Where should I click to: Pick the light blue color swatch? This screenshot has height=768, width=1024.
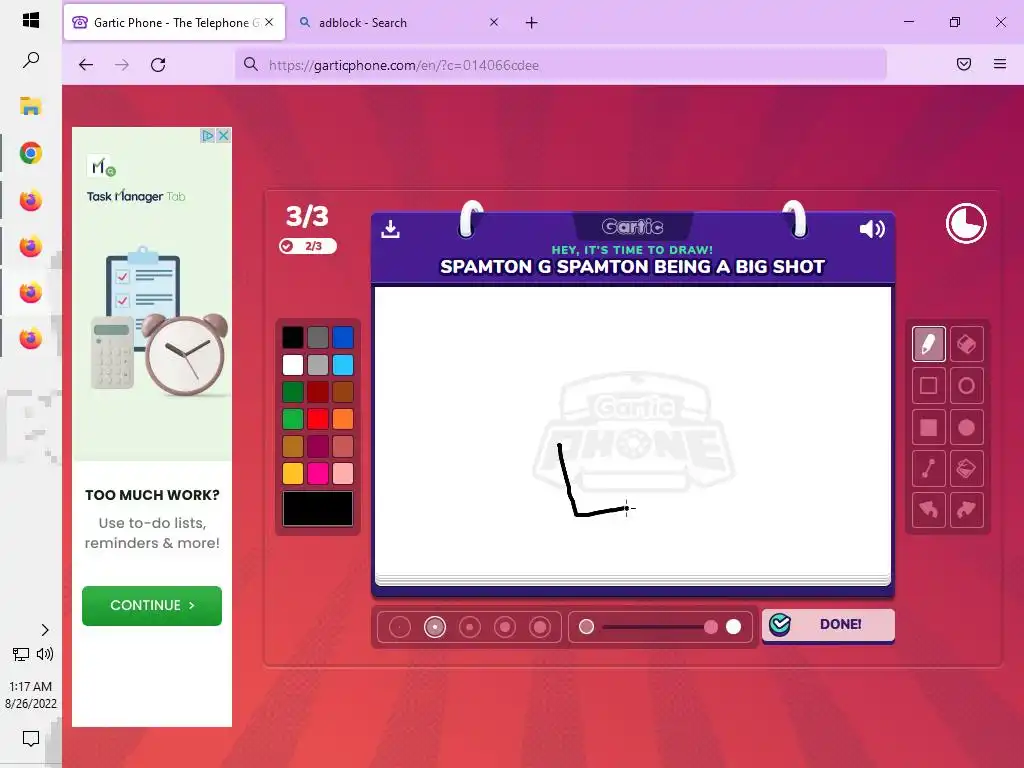click(x=343, y=364)
